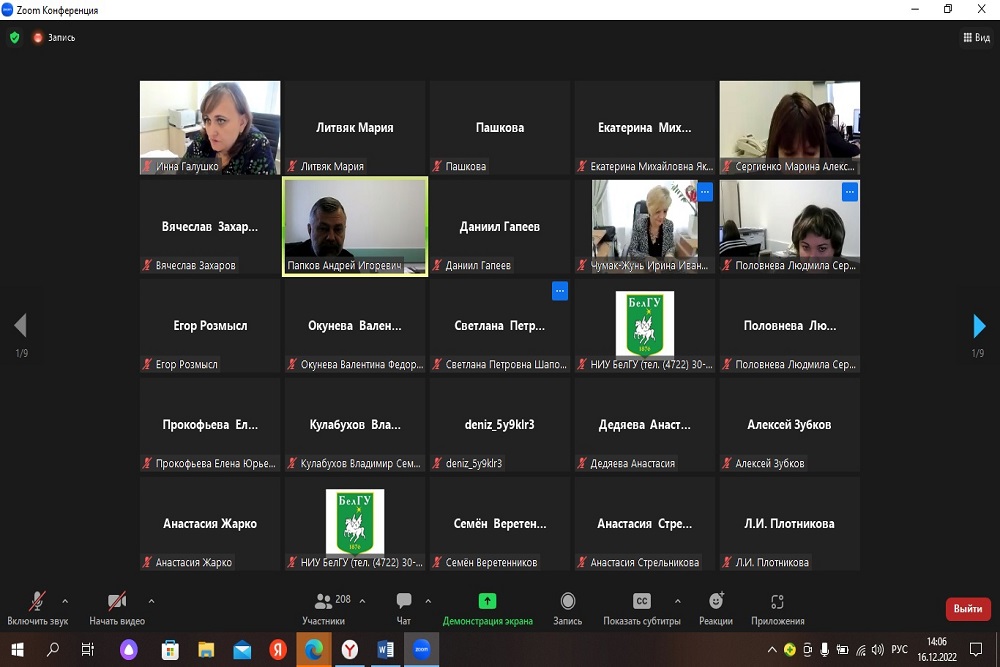Open Apps (Приложения) panel
The height and width of the screenshot is (667, 1000).
(x=777, y=607)
